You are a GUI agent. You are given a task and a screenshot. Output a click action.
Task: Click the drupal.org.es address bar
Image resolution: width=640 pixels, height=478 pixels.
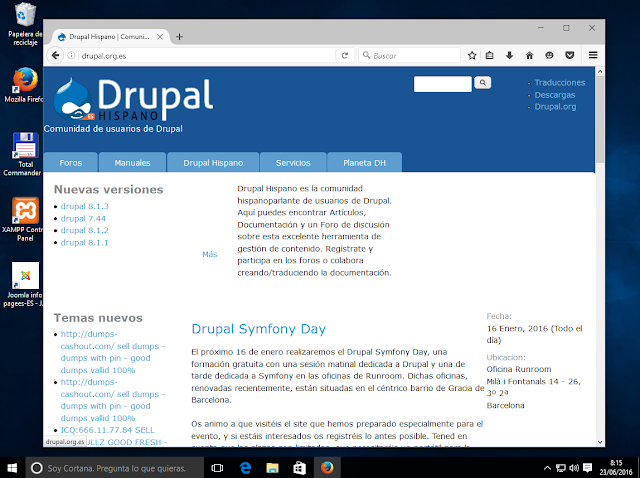207,56
